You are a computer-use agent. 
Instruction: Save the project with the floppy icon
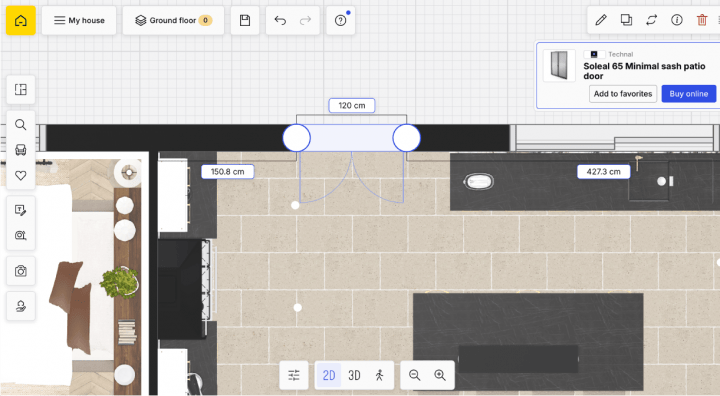tap(245, 21)
